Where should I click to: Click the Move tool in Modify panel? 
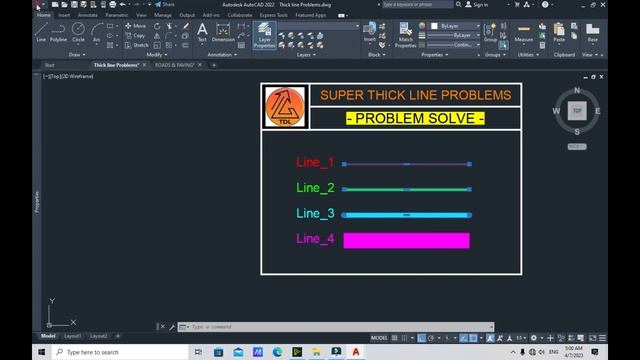pyautogui.click(x=136, y=26)
